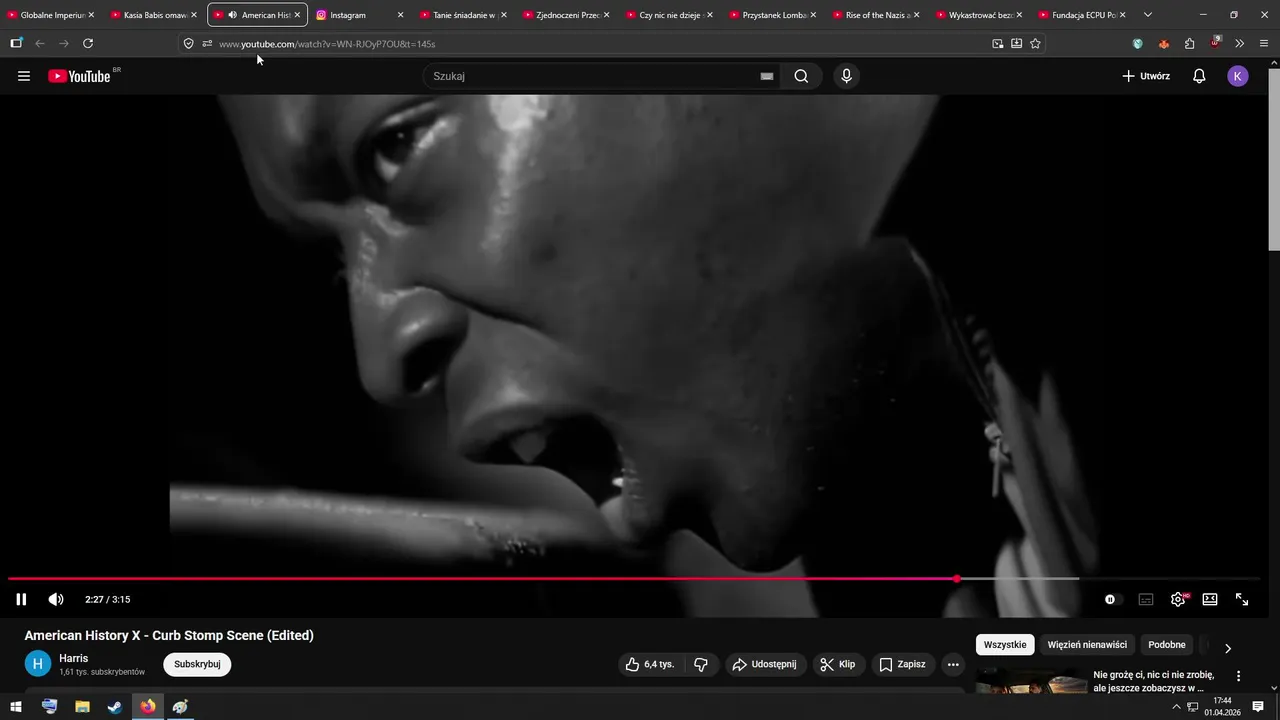Go to the YouTube home logo
1280x720 pixels.
pyautogui.click(x=80, y=76)
